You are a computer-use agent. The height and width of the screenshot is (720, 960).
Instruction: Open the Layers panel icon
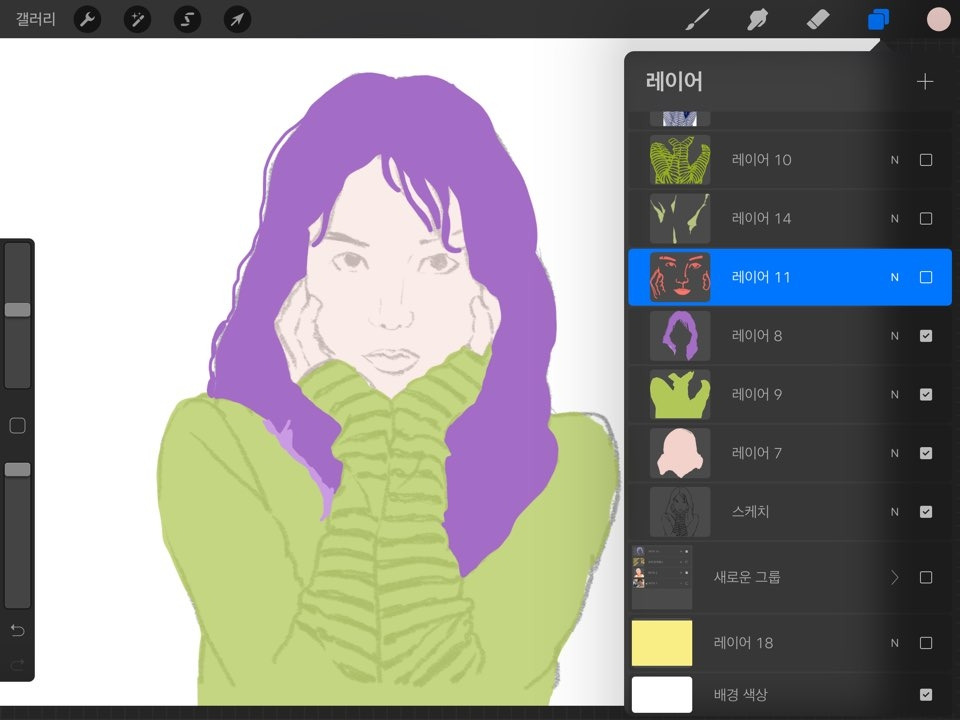877,18
